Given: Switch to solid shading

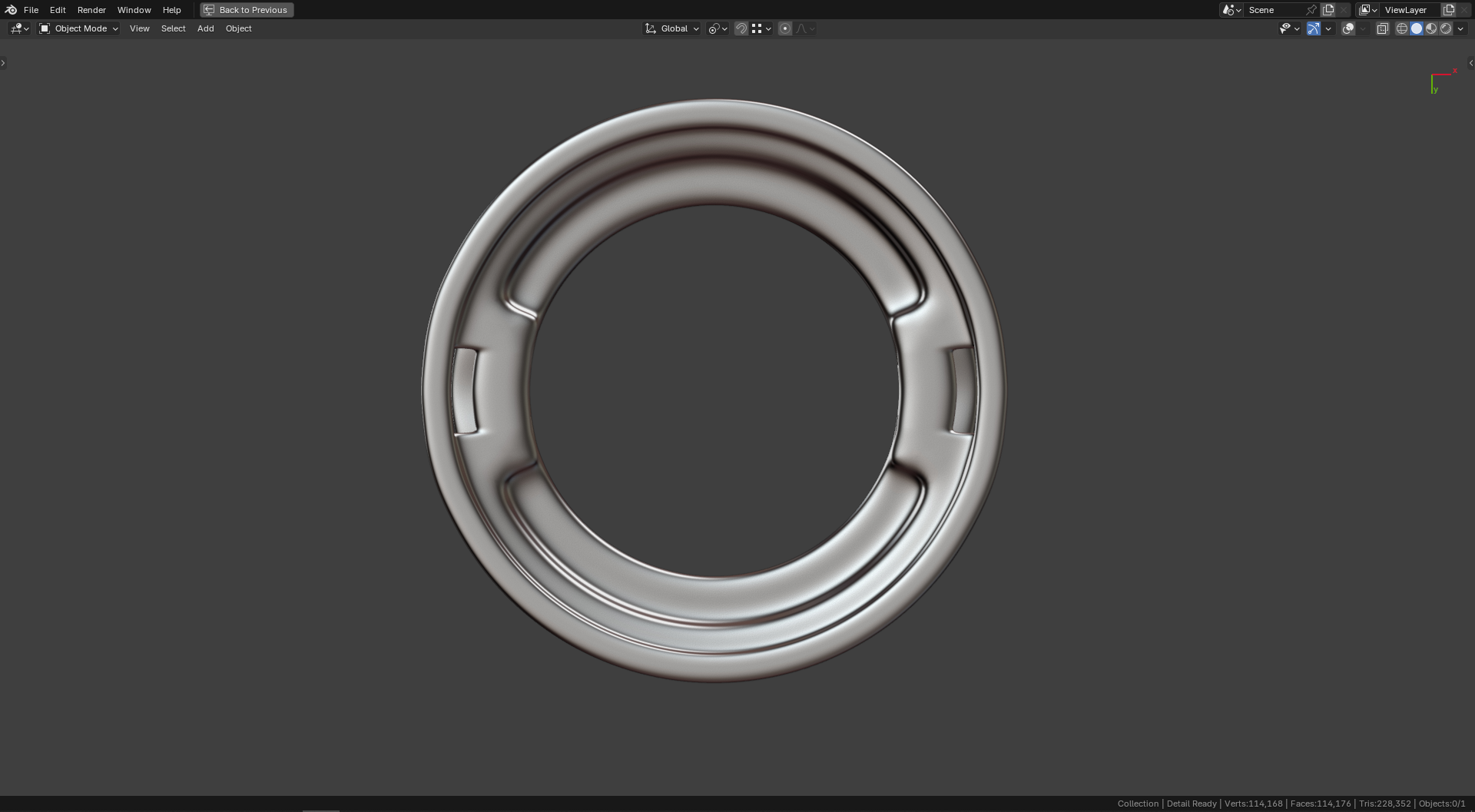Looking at the screenshot, I should (x=1417, y=28).
